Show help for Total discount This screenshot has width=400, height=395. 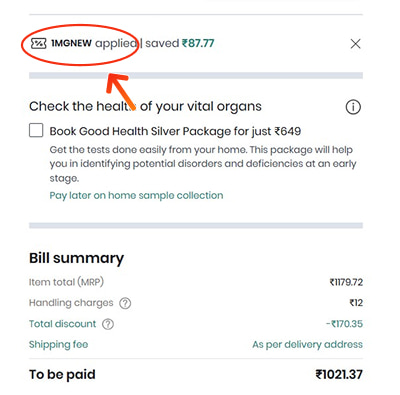coord(108,324)
